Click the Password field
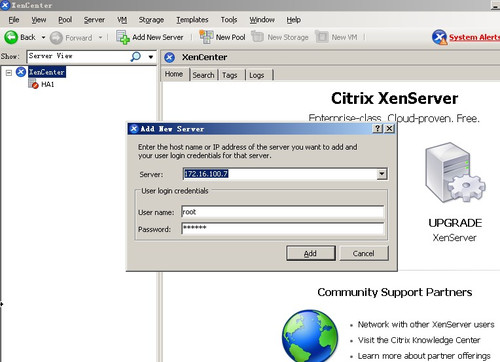 coord(283,228)
